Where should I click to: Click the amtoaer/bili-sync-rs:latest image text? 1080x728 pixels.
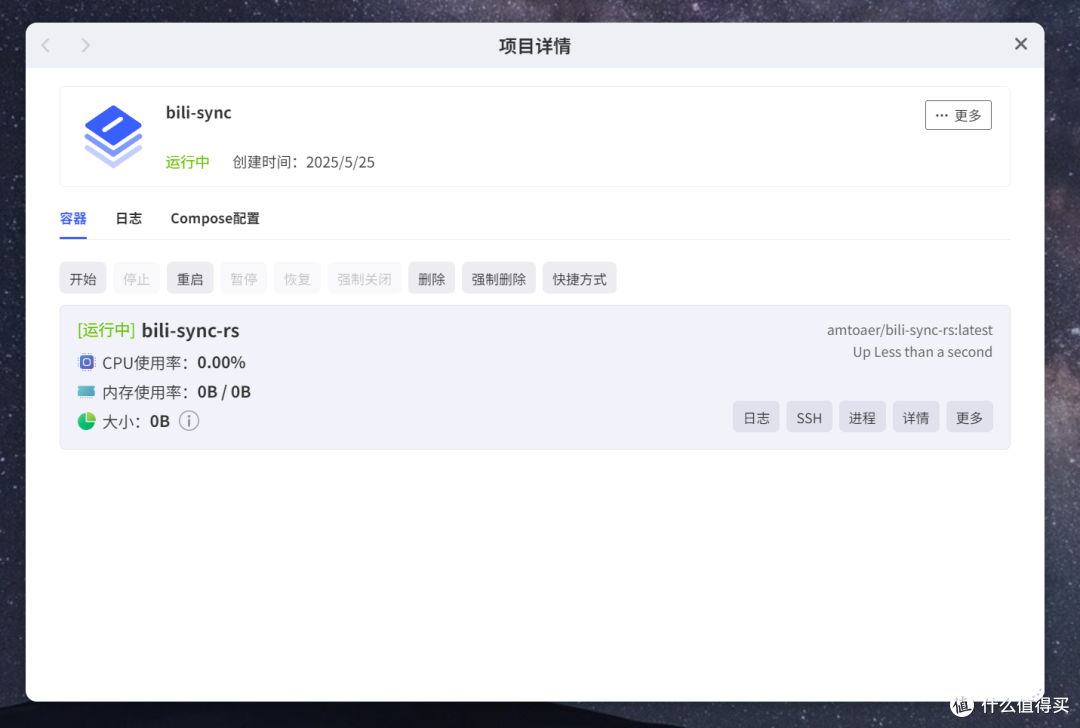pos(910,330)
